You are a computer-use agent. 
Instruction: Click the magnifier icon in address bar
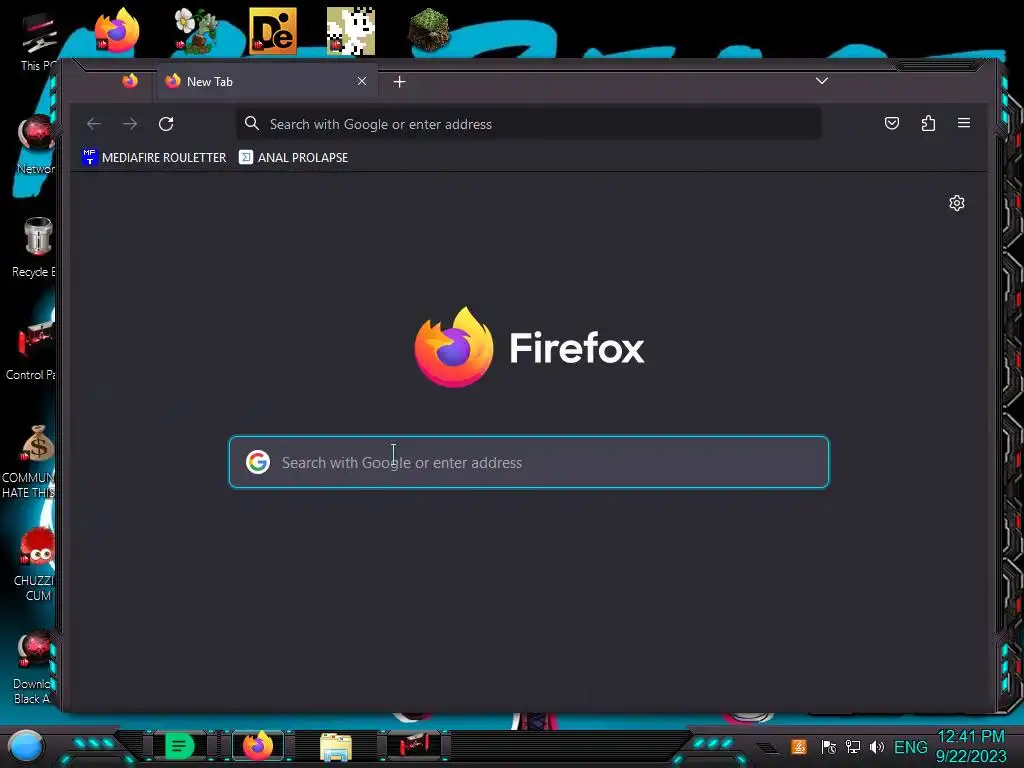tap(252, 123)
